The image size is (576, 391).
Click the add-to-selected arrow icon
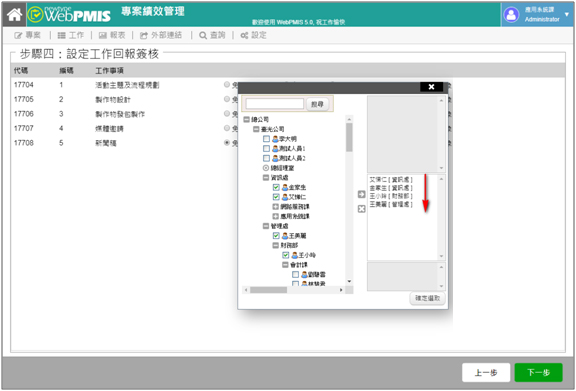[x=361, y=194]
